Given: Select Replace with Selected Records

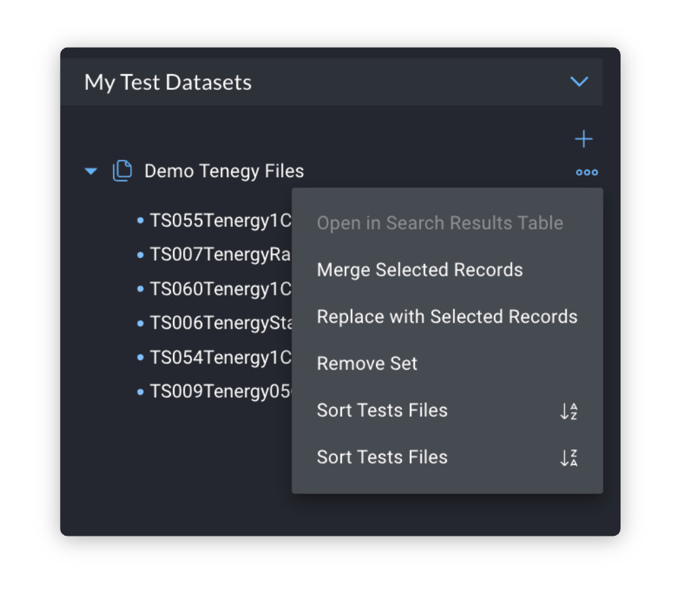Looking at the screenshot, I should [446, 317].
